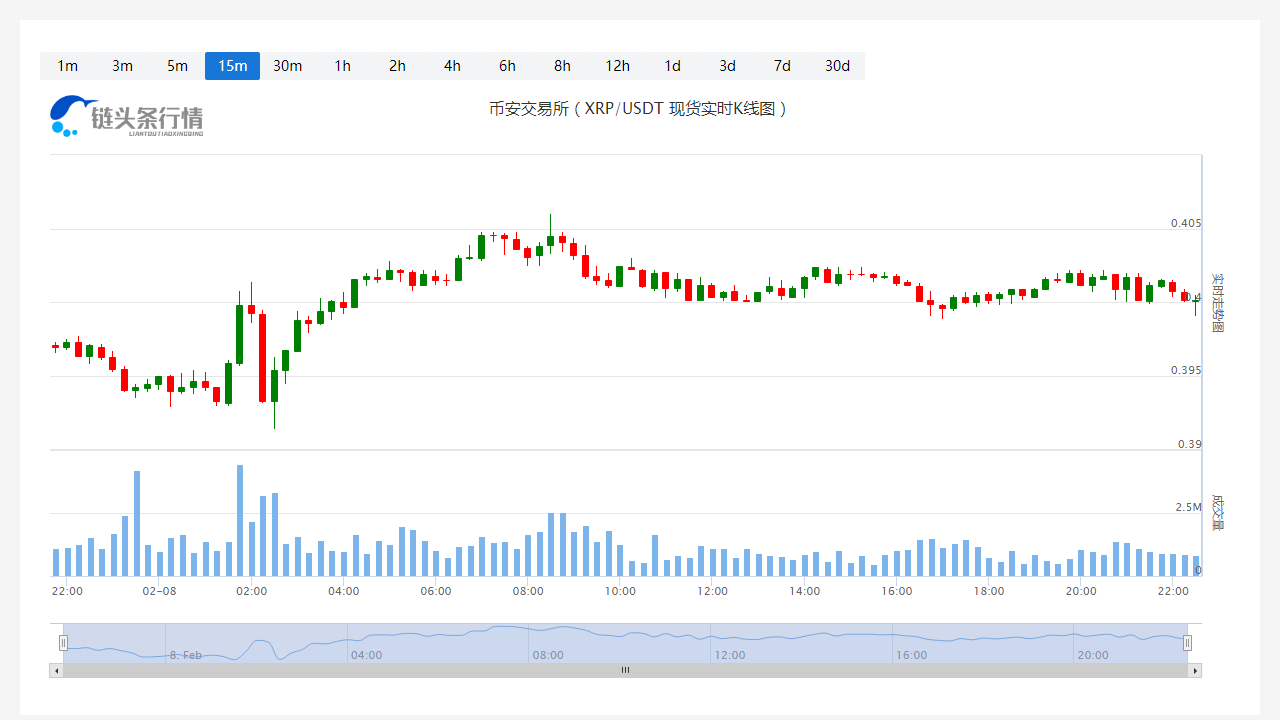Switch to the 1m interval
Image resolution: width=1280 pixels, height=720 pixels.
(x=67, y=66)
